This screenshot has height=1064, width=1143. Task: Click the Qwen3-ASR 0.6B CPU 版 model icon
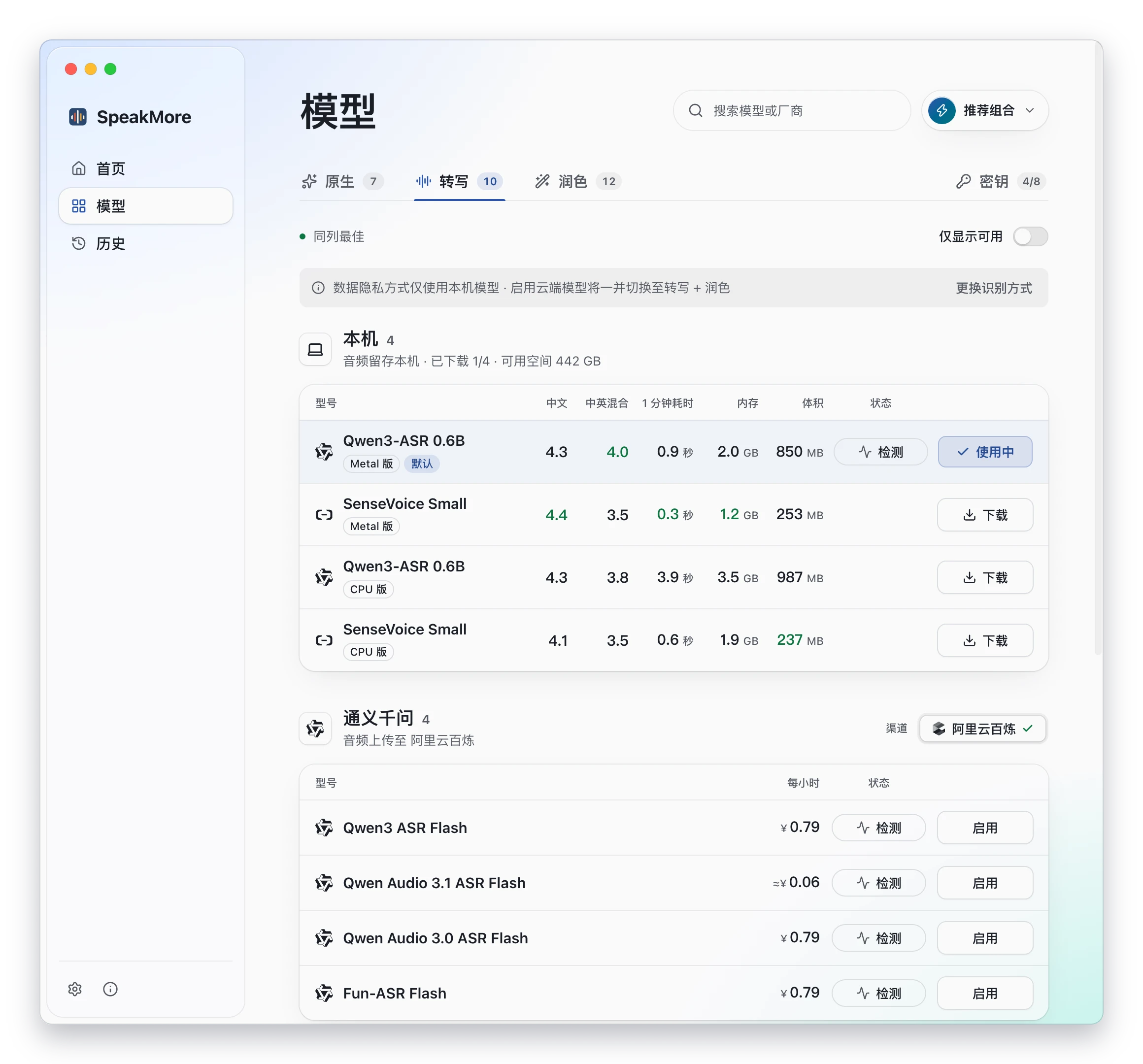pyautogui.click(x=324, y=577)
